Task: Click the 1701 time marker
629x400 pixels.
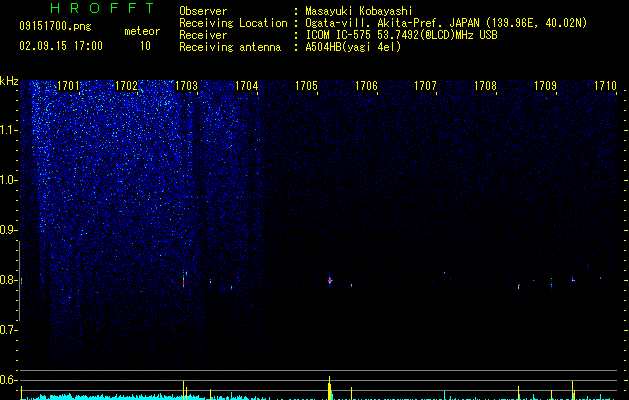Action: [x=68, y=86]
